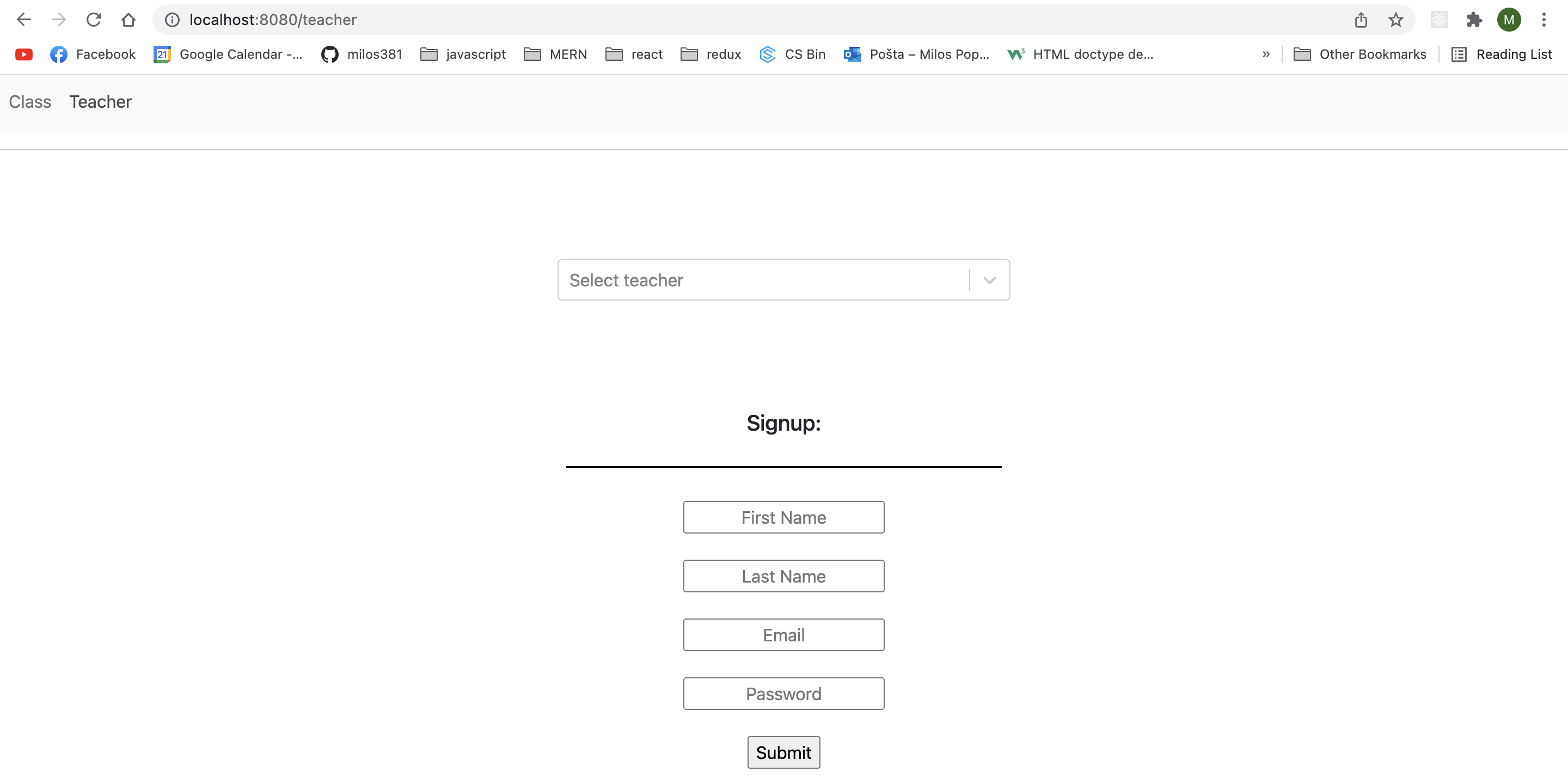
Task: Go to the browser home icon
Action: pyautogui.click(x=128, y=20)
